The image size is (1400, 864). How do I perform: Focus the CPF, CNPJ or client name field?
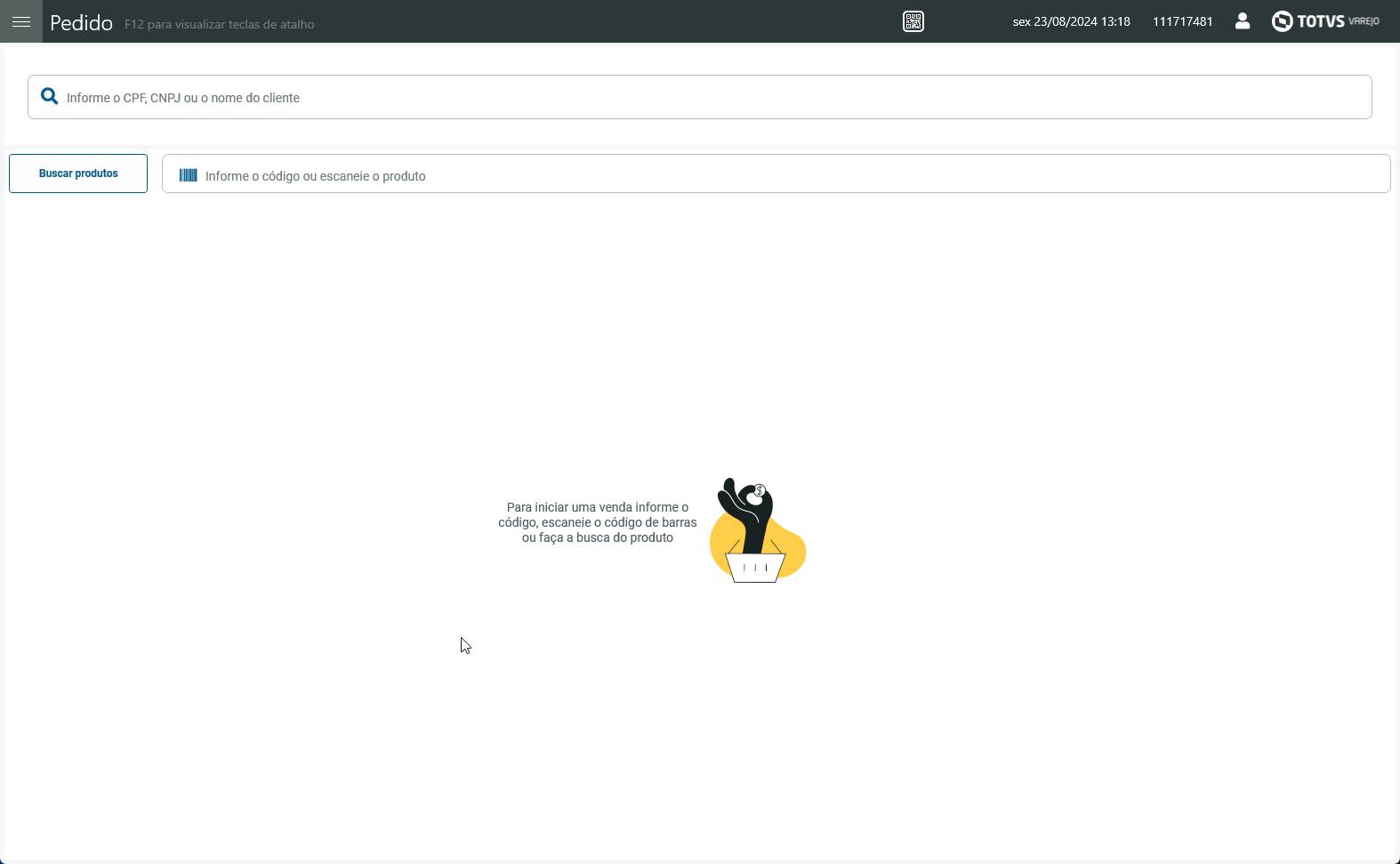[x=700, y=97]
